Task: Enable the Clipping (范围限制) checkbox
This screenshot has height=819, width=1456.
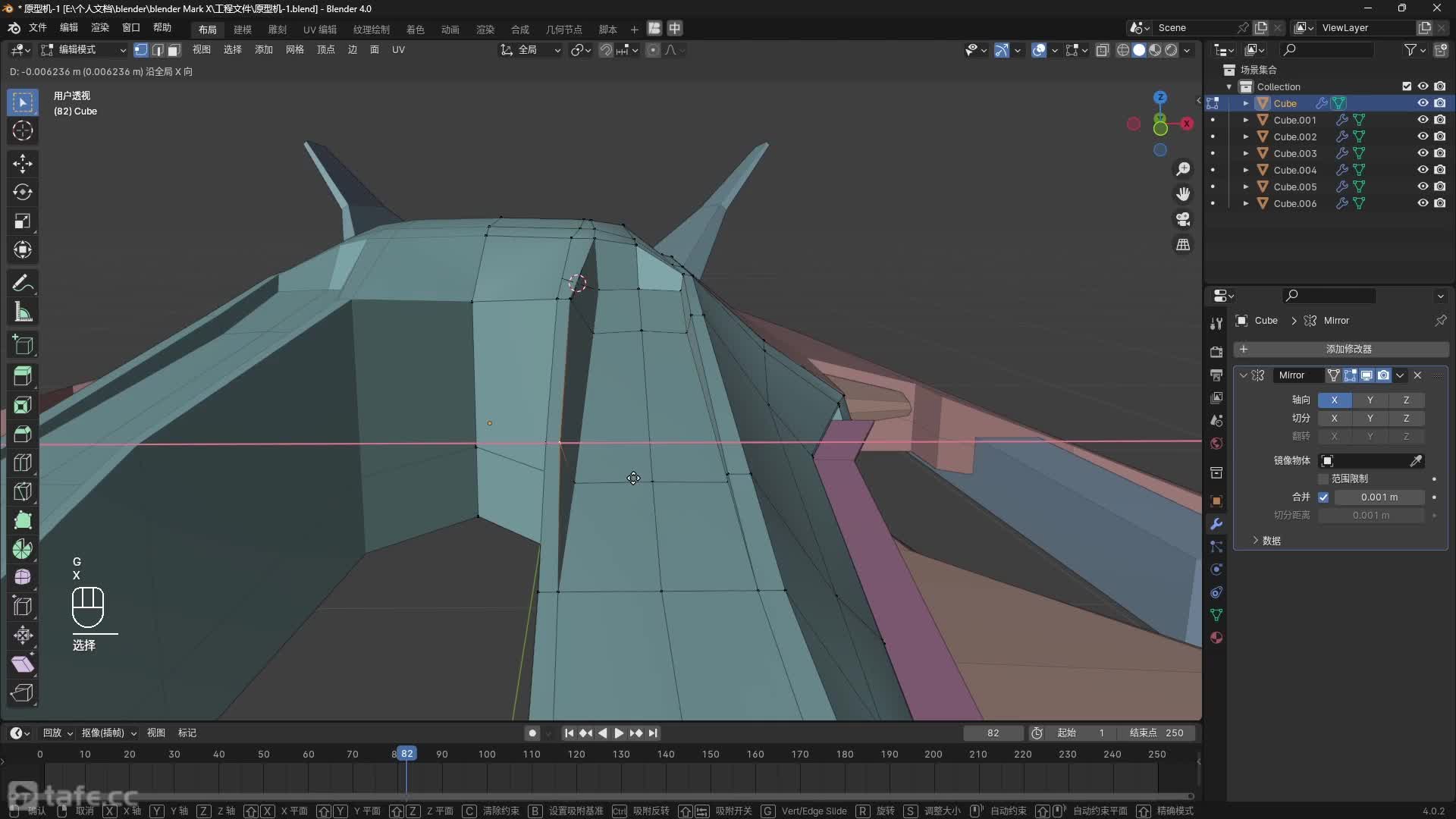Action: click(1323, 479)
